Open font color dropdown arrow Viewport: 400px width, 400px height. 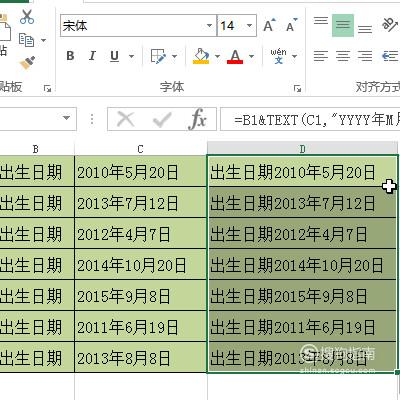pos(252,56)
